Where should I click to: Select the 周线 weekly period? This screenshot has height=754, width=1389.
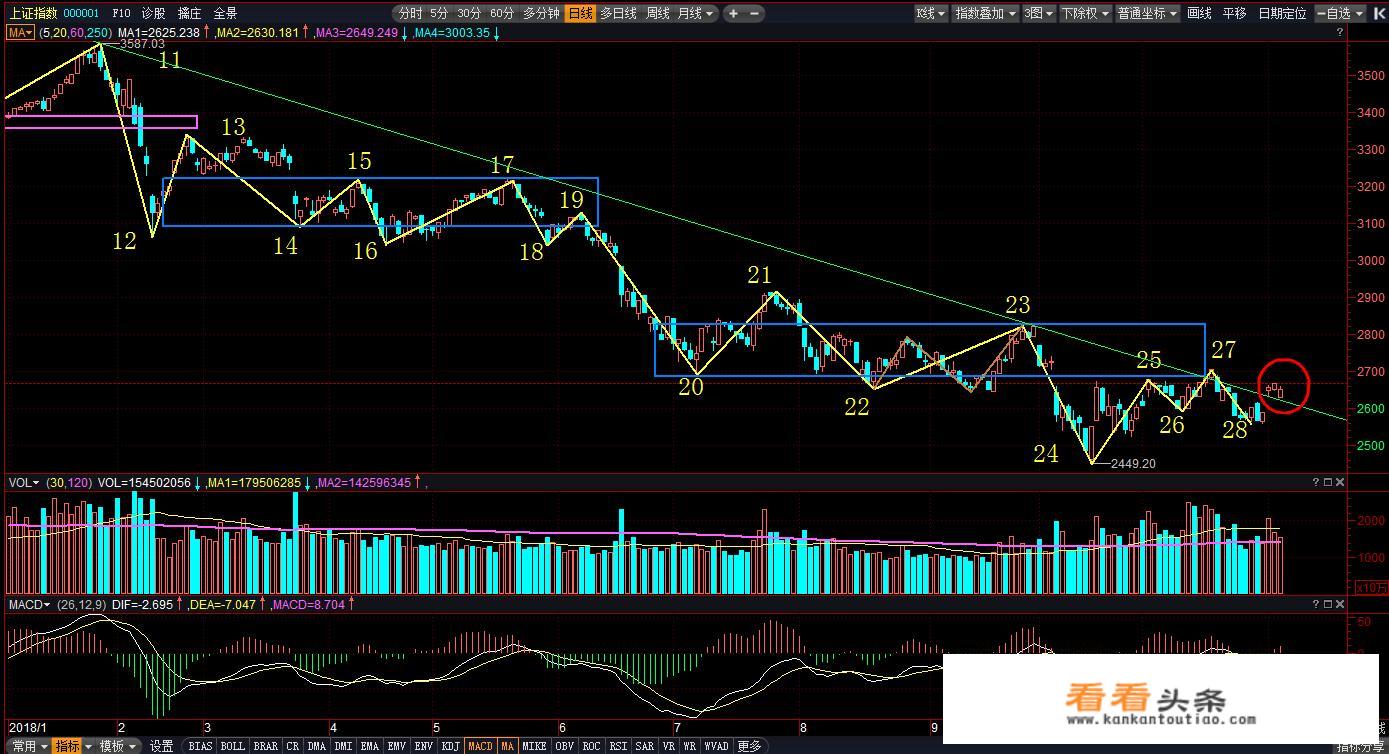tap(657, 14)
